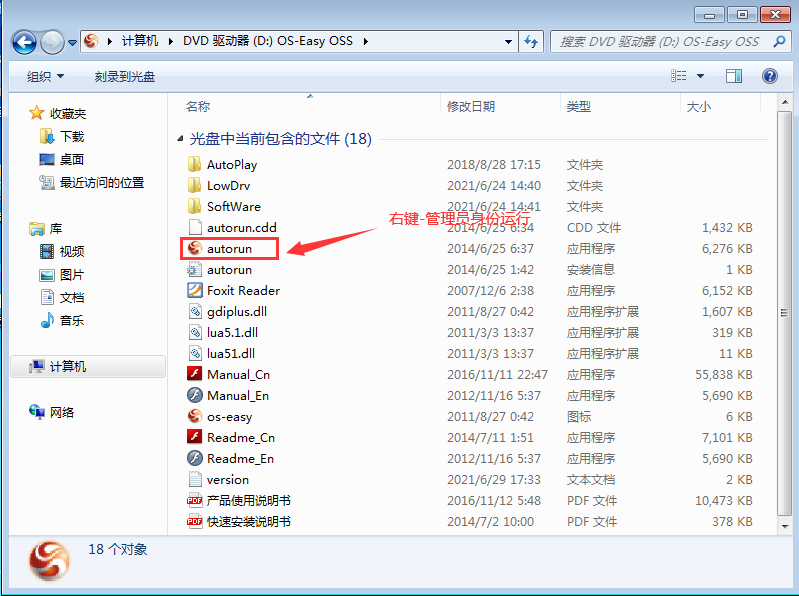Toggle the preview pane icon

(734, 76)
